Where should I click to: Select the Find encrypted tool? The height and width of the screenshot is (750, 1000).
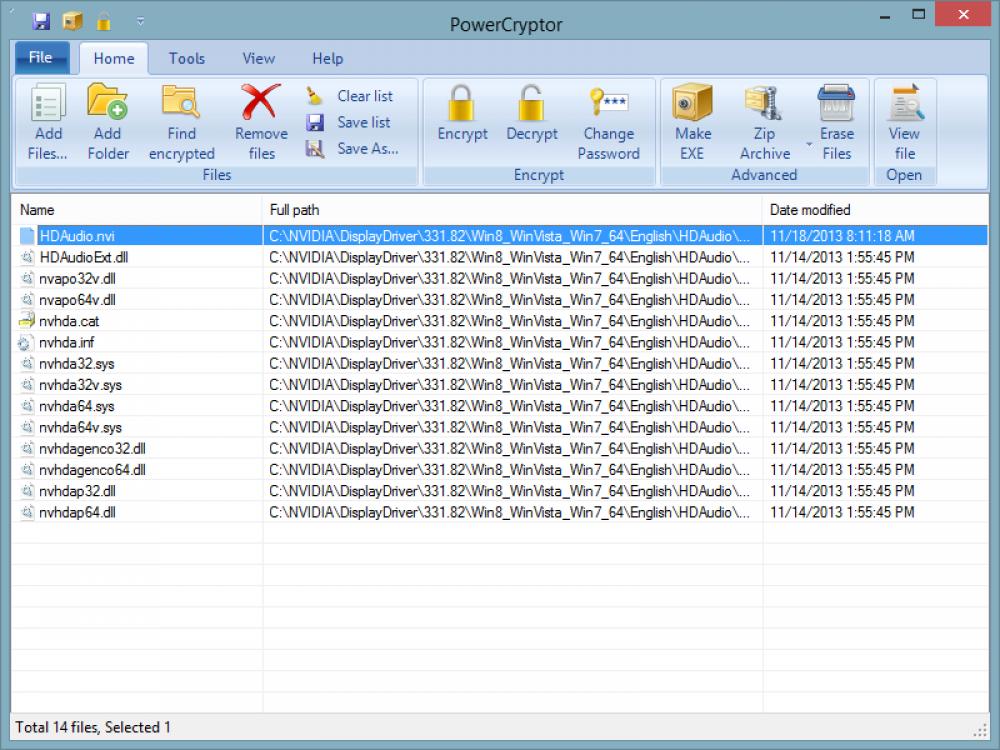coord(181,104)
